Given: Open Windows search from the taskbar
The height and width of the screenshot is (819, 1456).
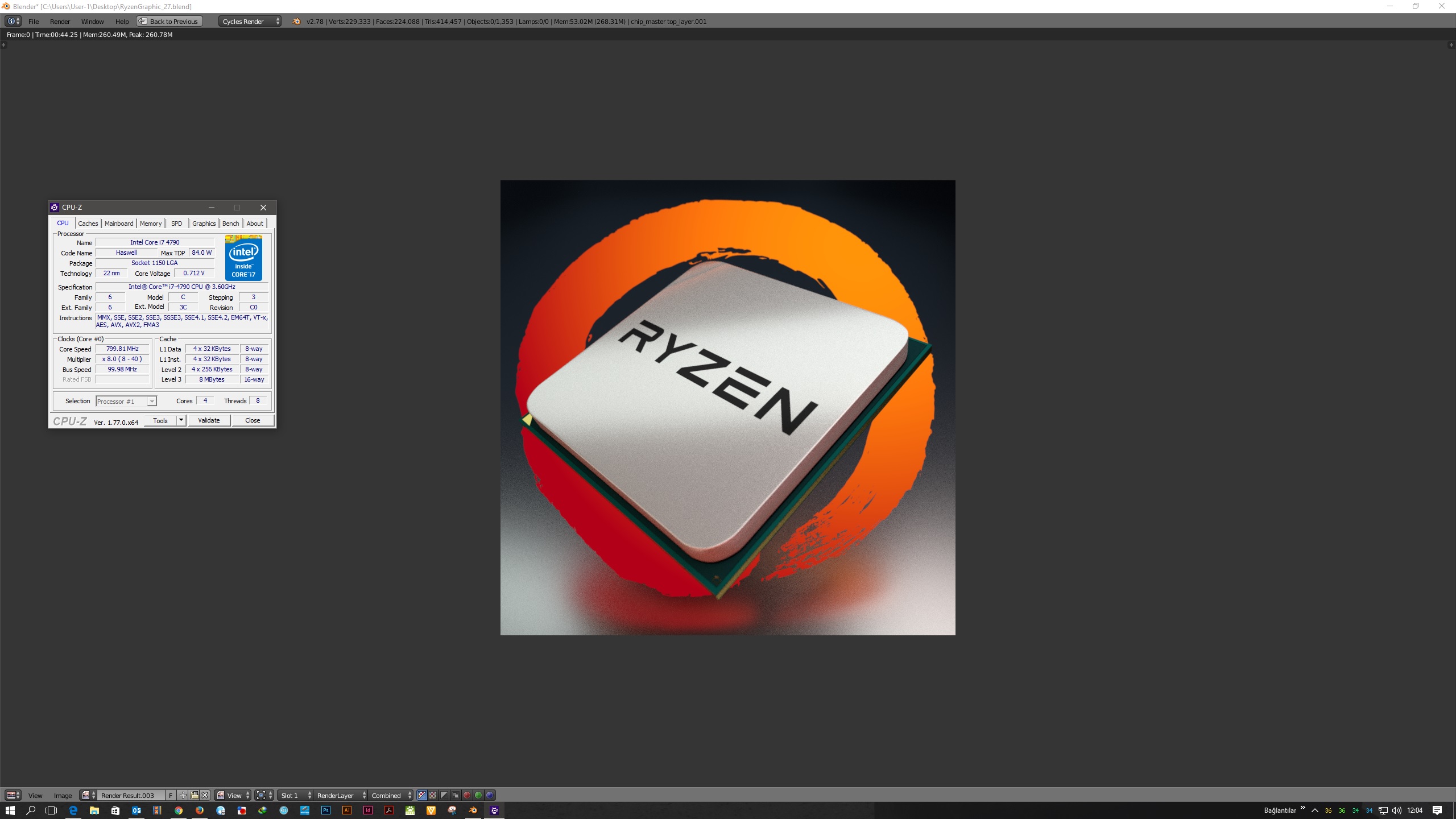Looking at the screenshot, I should 31,810.
